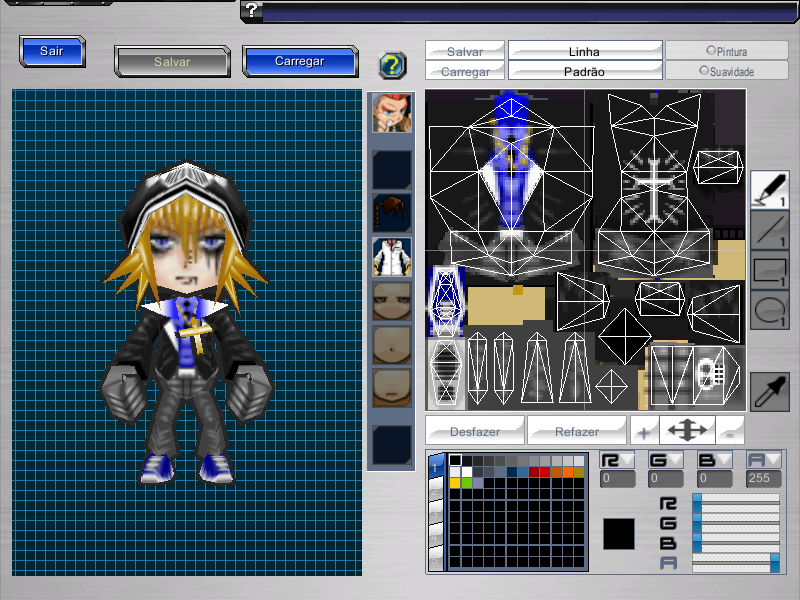Click the B color slider handle
Viewport: 800px width, 600px height.
pyautogui.click(x=697, y=542)
